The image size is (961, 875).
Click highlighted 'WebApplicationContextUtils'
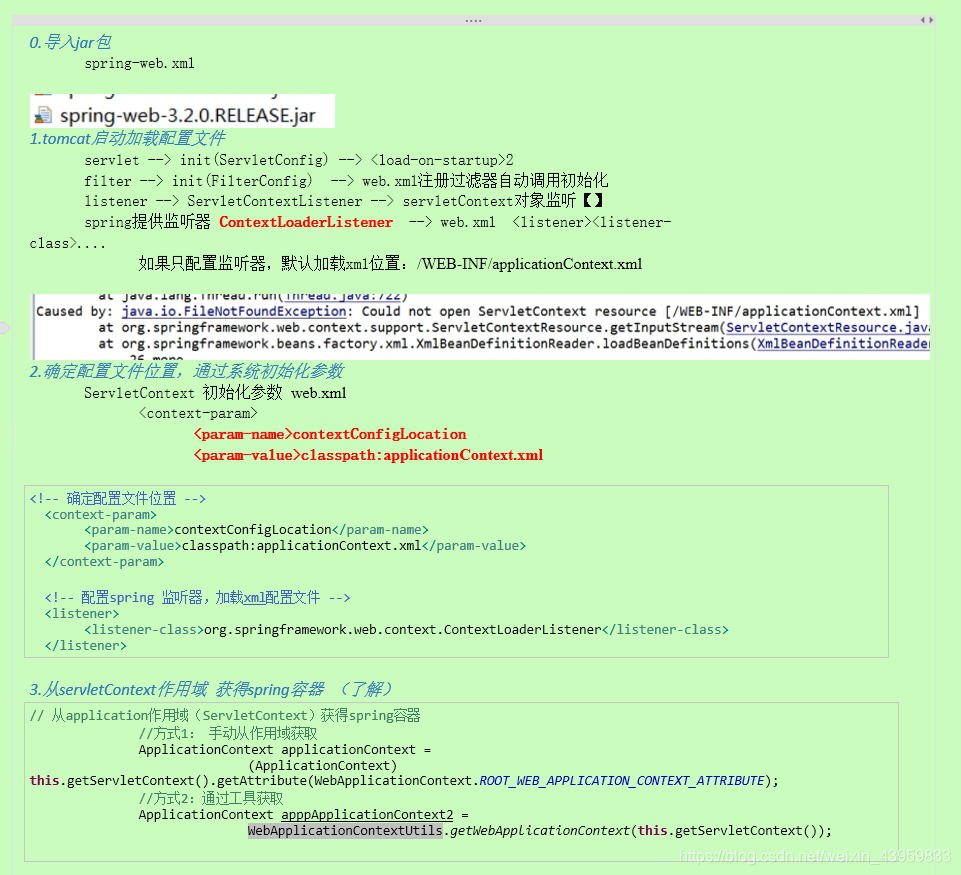pos(345,831)
